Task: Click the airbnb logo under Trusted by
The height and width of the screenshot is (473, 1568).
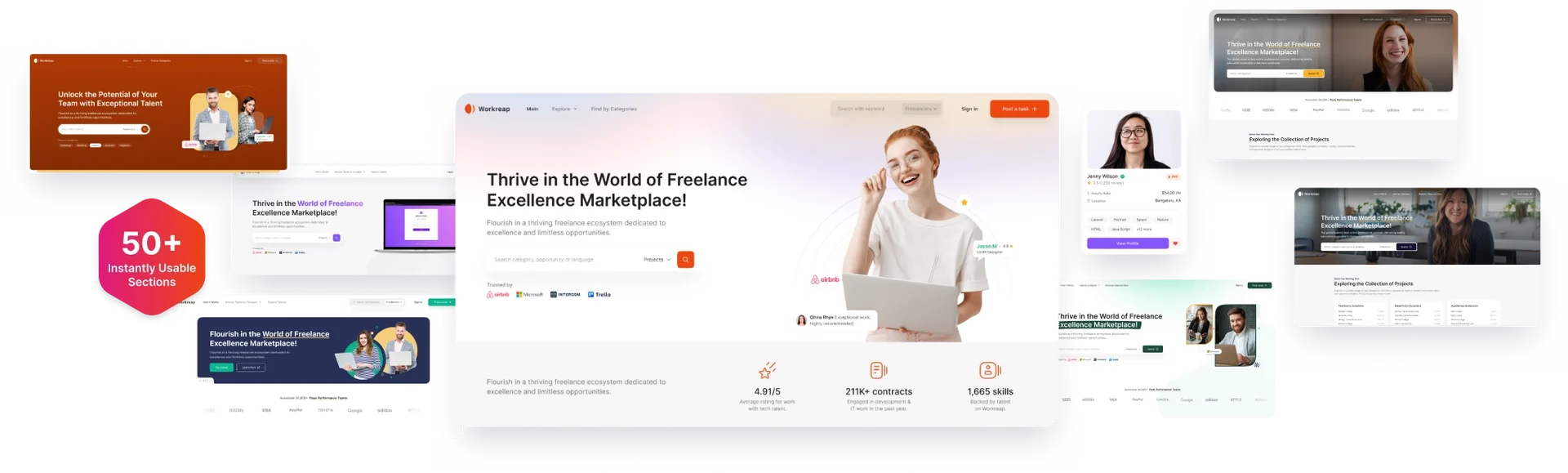Action: [498, 294]
